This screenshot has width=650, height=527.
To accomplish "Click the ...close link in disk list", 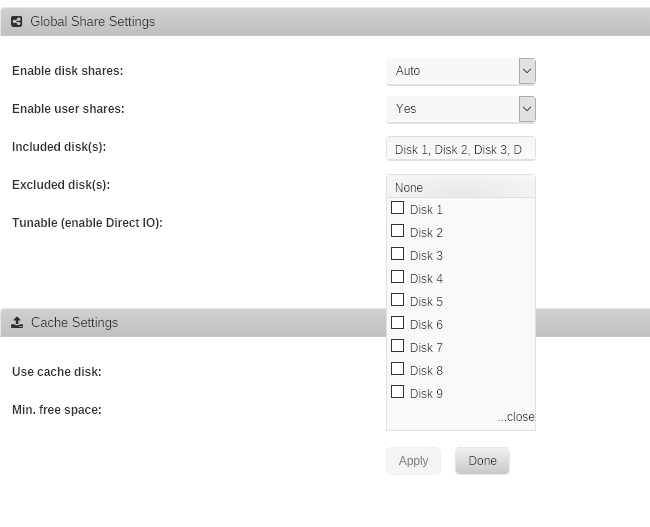I will [x=516, y=417].
